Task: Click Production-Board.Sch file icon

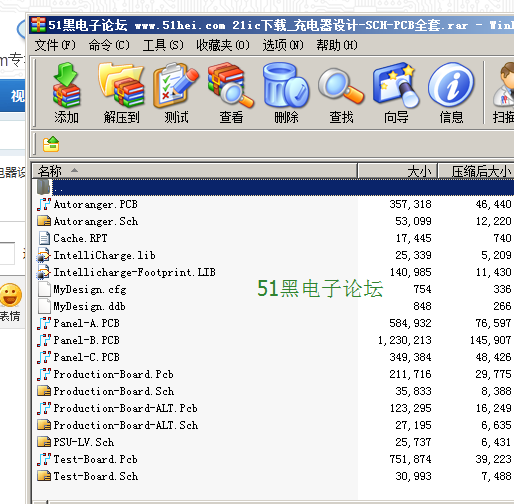Action: [44, 391]
